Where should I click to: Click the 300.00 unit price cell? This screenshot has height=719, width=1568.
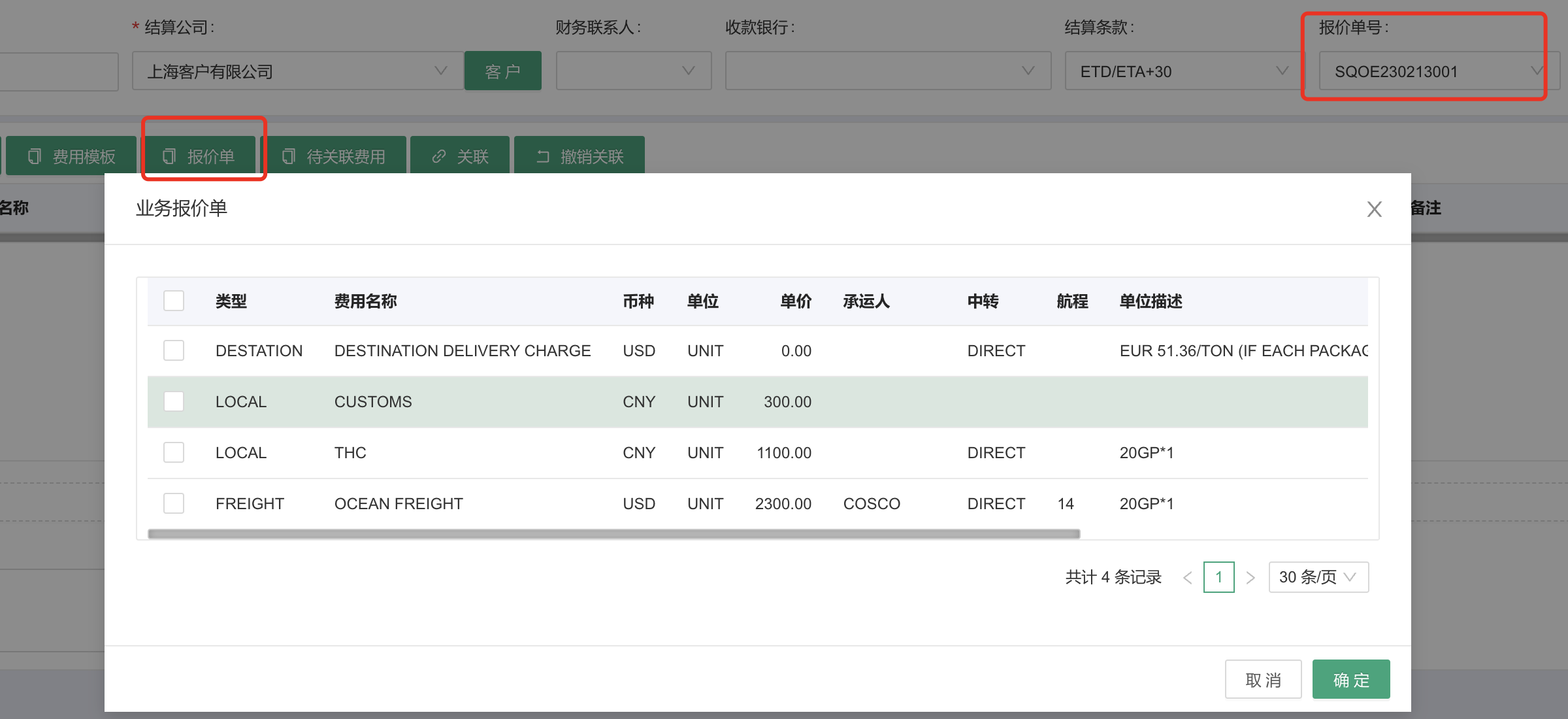[788, 402]
